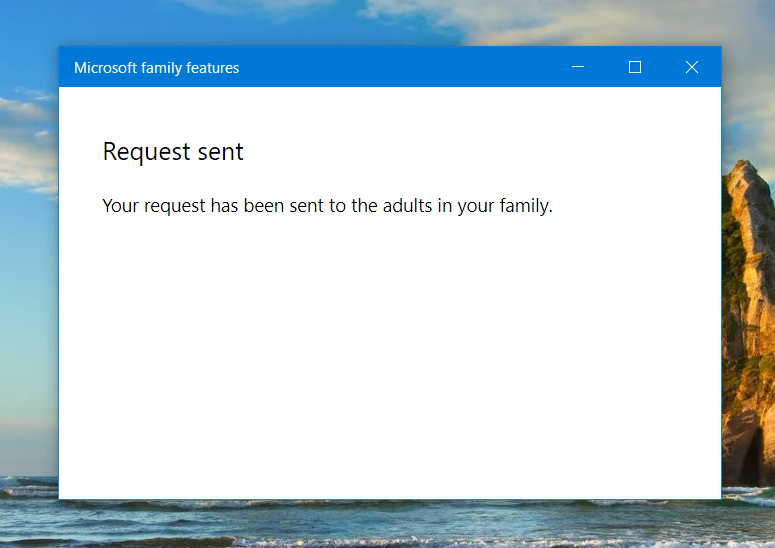Close the Microsoft family features window
775x548 pixels.
click(x=692, y=67)
